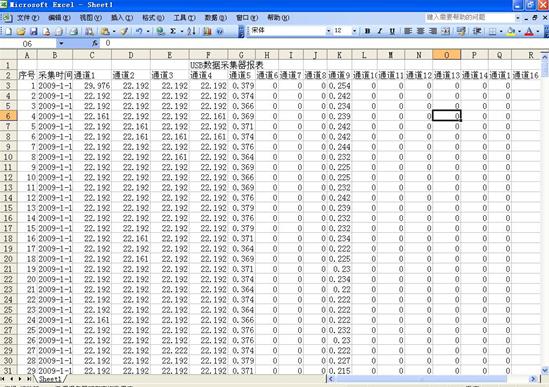Viewport: 549px width, 387px height.
Task: Toggle Bold formatting button
Action: point(367,31)
